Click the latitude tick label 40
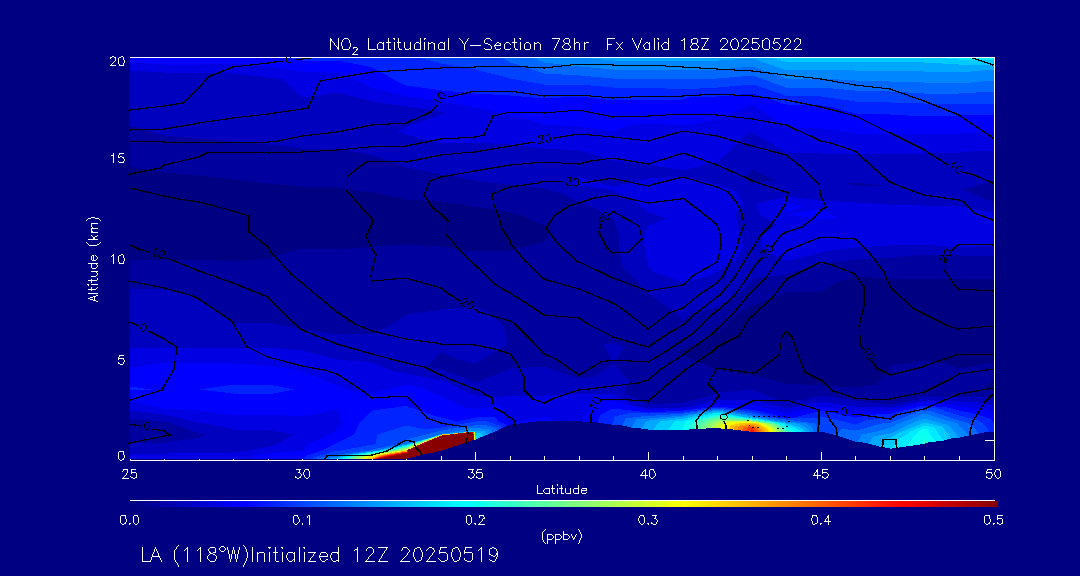1080x576 pixels. [648, 474]
